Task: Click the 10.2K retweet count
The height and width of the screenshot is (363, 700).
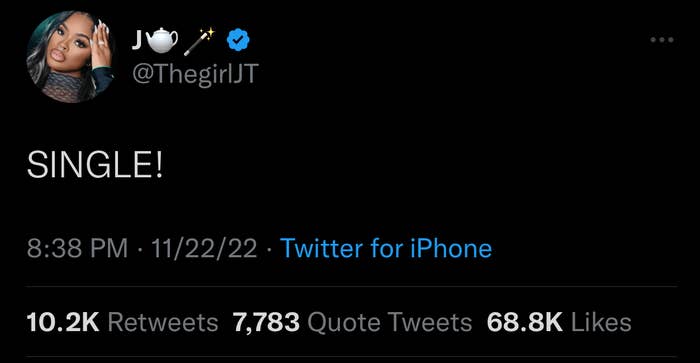Action: (x=63, y=322)
